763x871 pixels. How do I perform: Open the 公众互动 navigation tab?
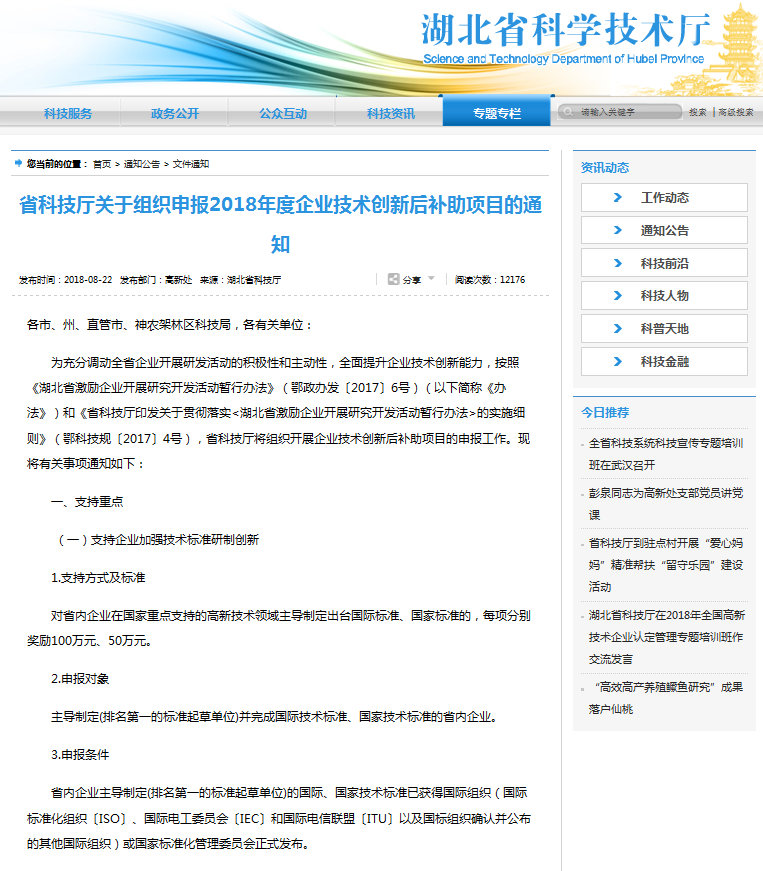pyautogui.click(x=283, y=113)
